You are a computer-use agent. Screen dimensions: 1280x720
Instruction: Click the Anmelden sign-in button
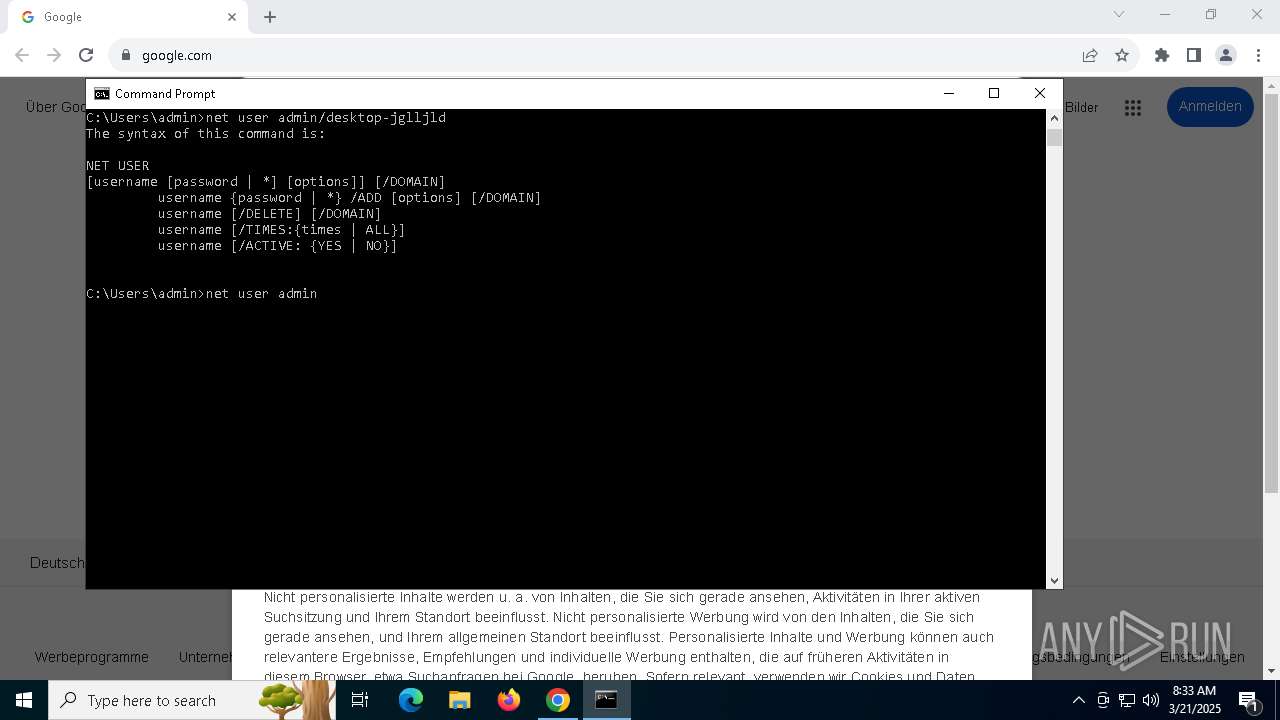click(x=1210, y=107)
